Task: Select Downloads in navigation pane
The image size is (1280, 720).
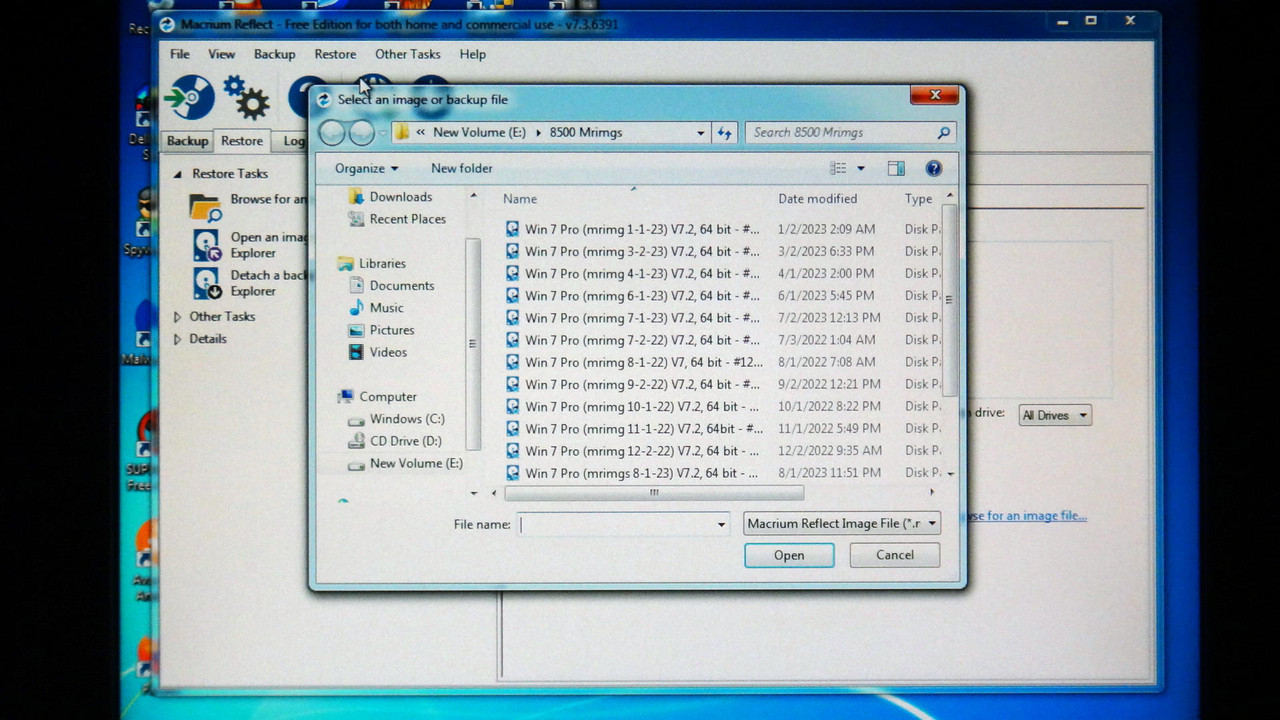Action: pyautogui.click(x=391, y=197)
